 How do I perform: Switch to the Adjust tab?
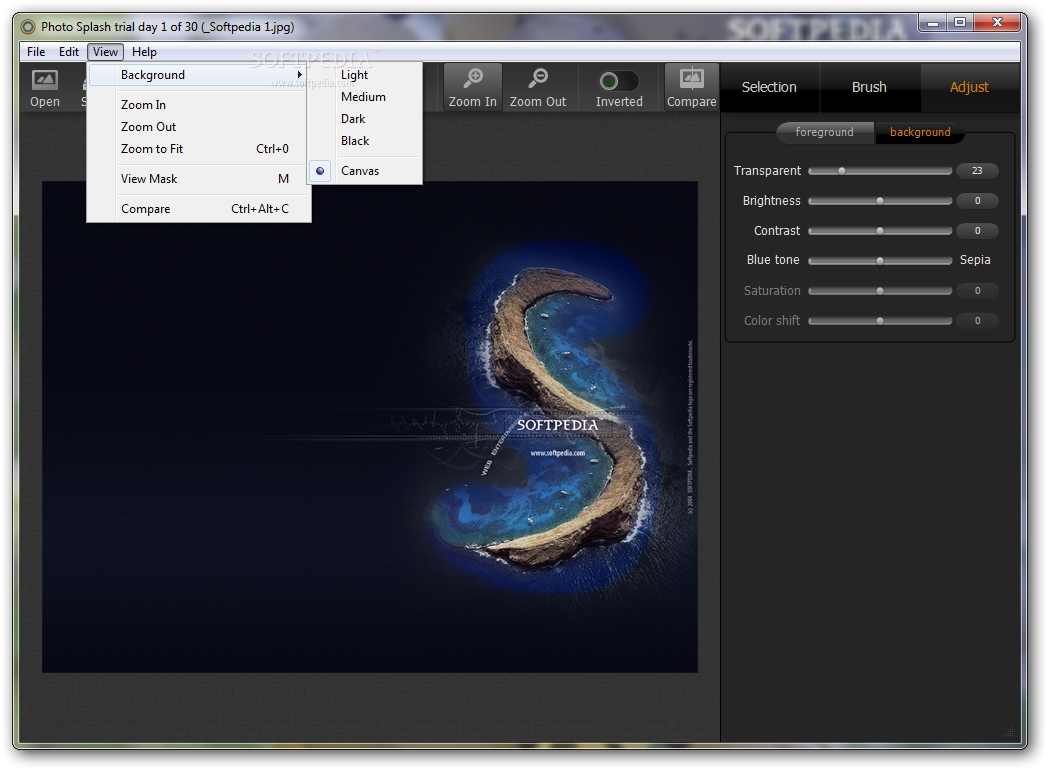[969, 88]
